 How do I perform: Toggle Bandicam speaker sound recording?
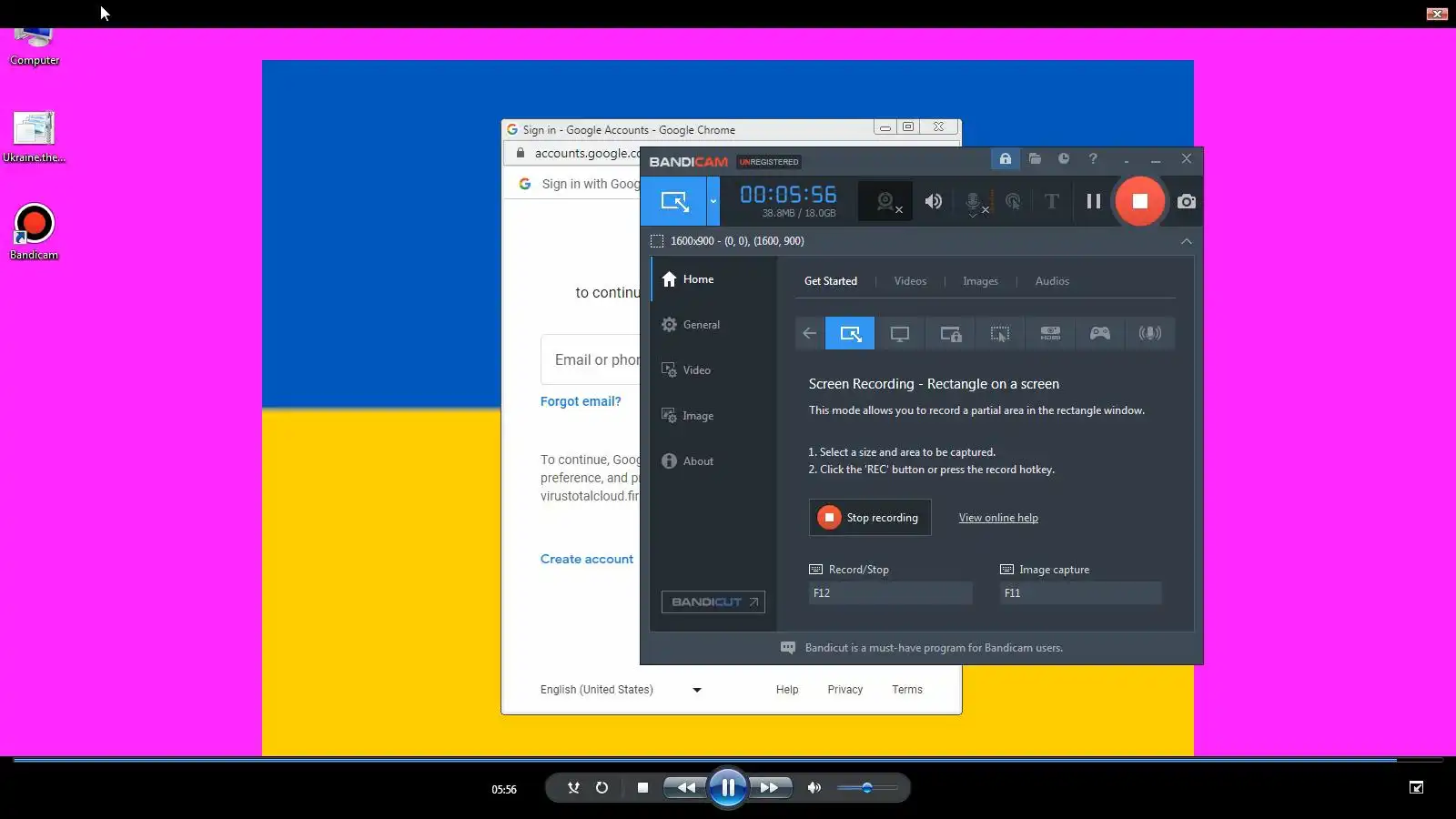coord(934,202)
